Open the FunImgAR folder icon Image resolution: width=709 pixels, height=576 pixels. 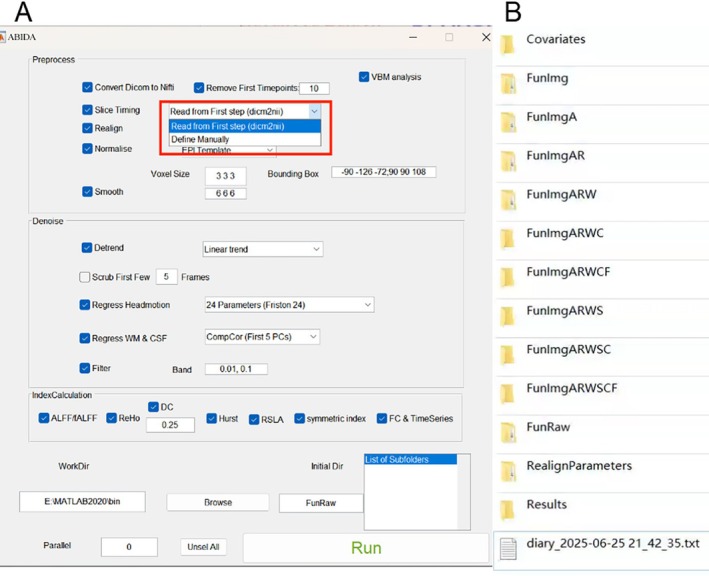click(508, 161)
